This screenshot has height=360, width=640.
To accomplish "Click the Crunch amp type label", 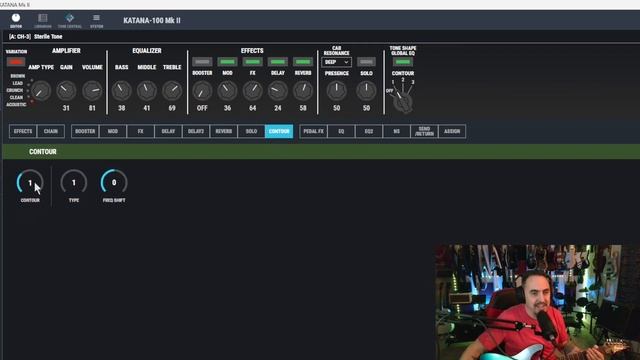I will point(15,90).
